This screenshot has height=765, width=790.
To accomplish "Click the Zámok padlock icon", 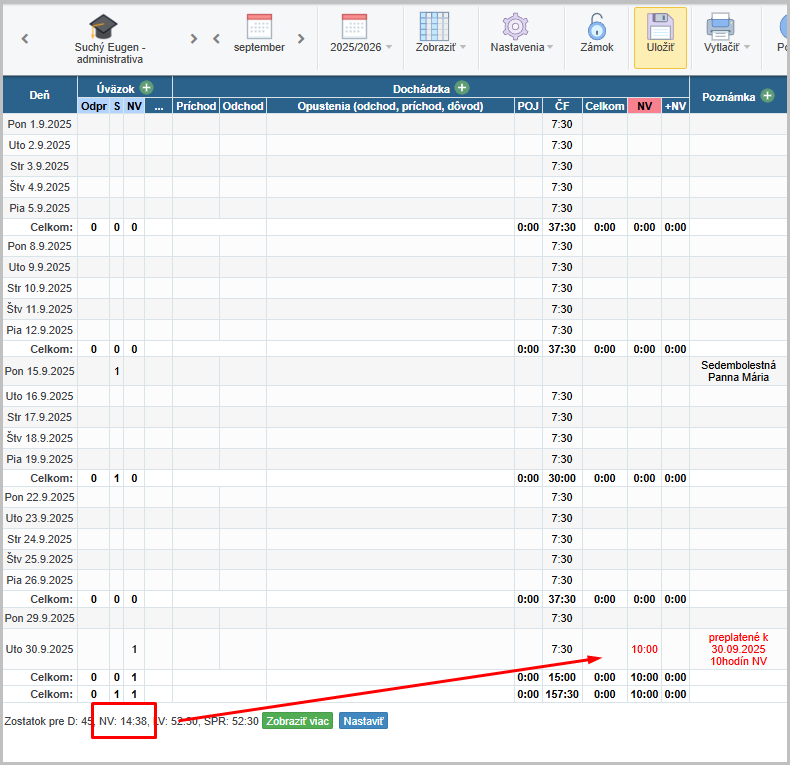I will pos(597,27).
